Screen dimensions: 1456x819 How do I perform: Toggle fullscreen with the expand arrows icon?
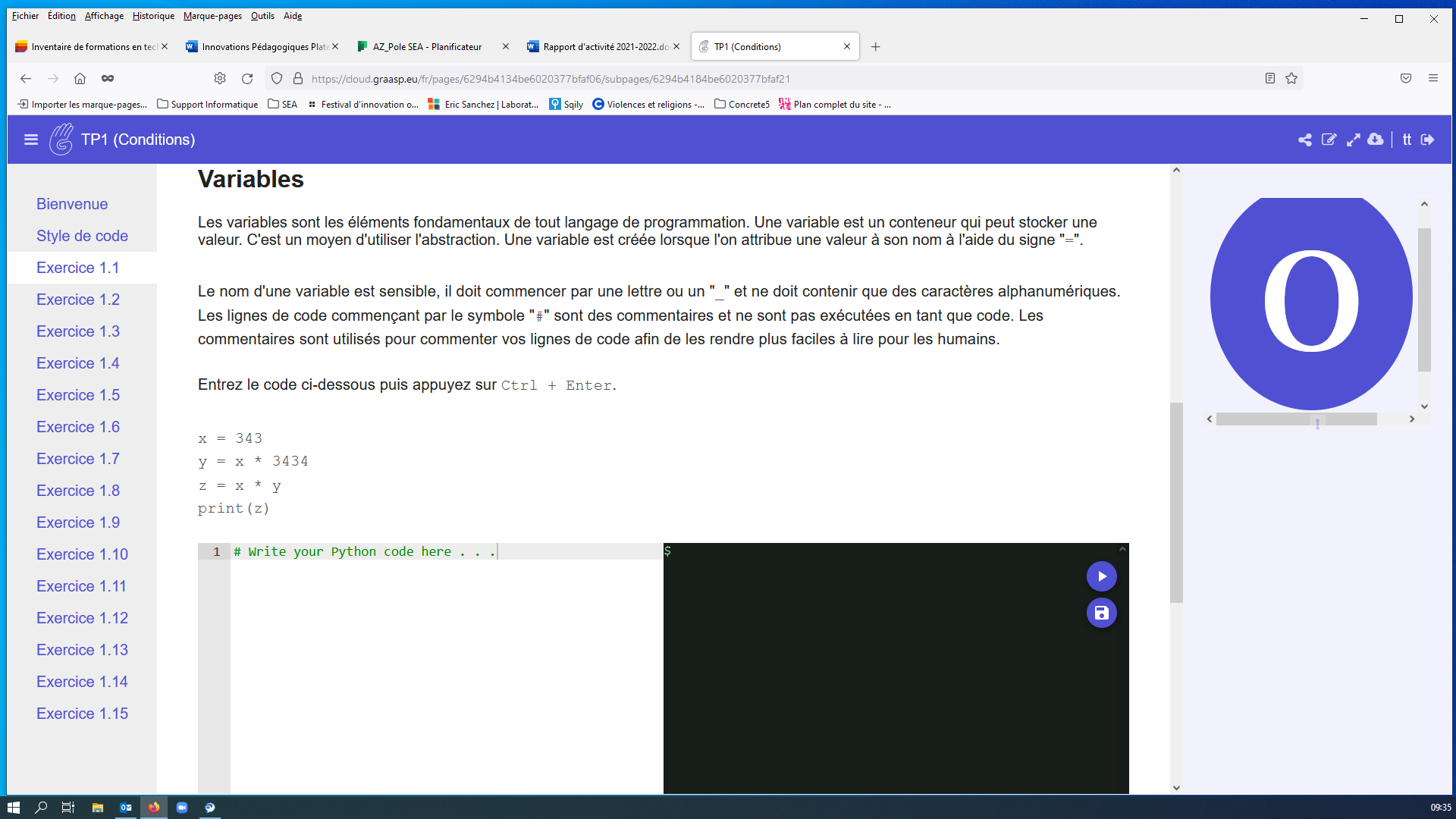tap(1353, 140)
